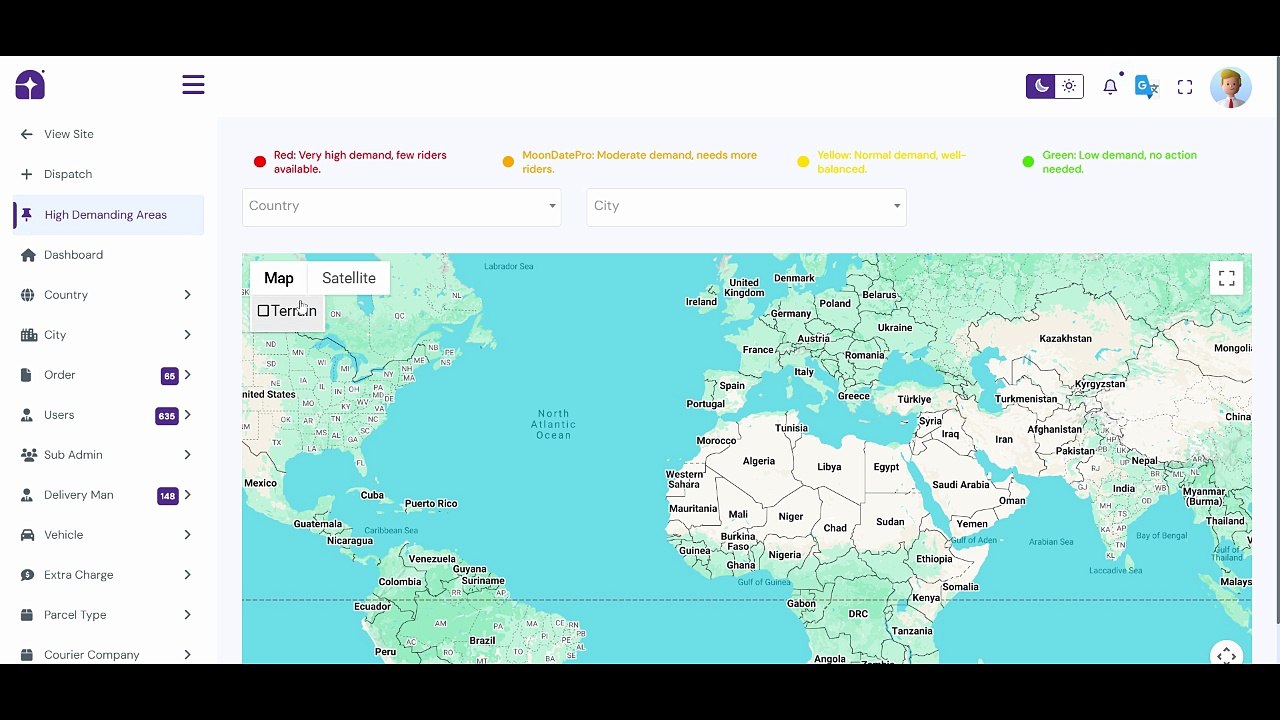
Task: Expand the Vehicle submenu chevron
Action: (x=187, y=535)
